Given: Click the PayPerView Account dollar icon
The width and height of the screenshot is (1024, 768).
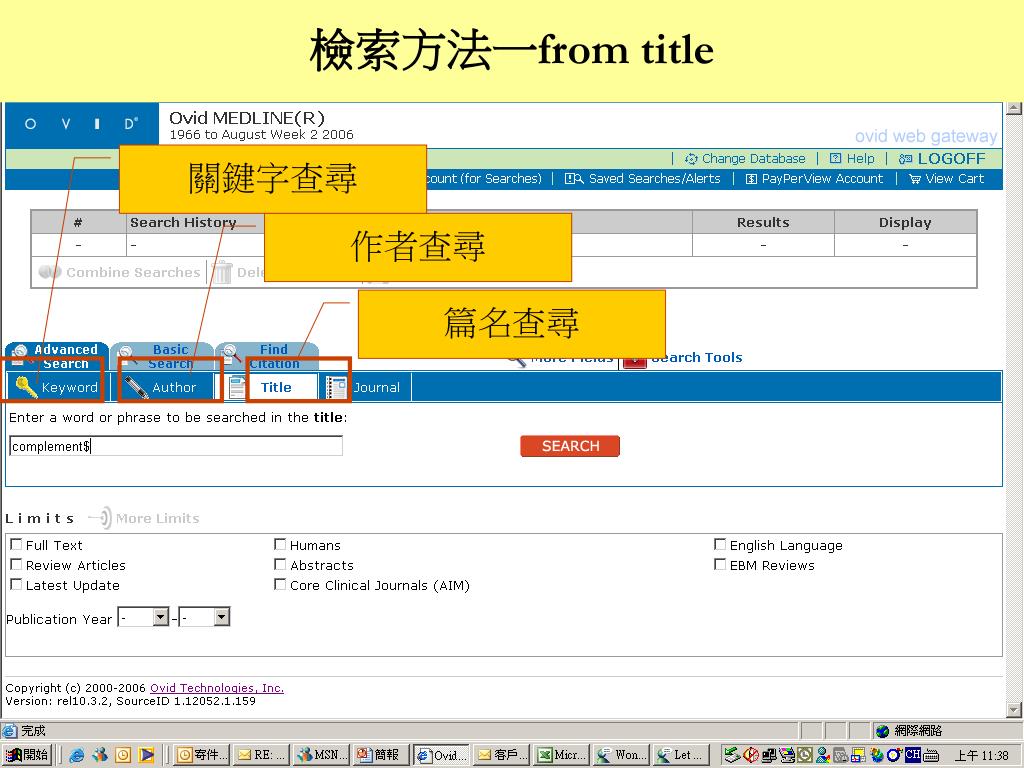Looking at the screenshot, I should (x=751, y=179).
